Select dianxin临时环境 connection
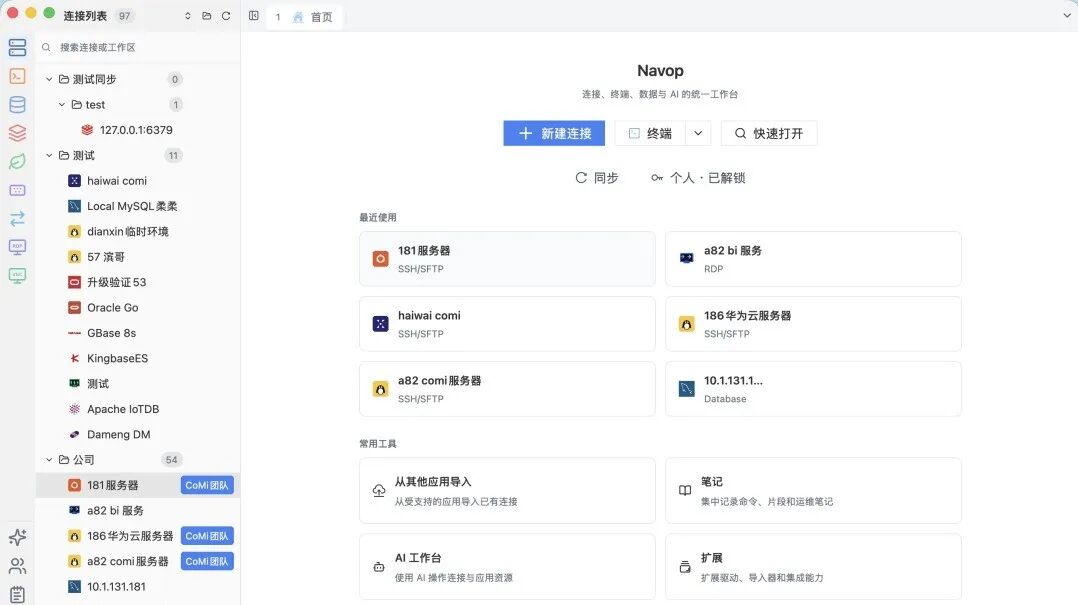This screenshot has height=605, width=1078. [138, 232]
